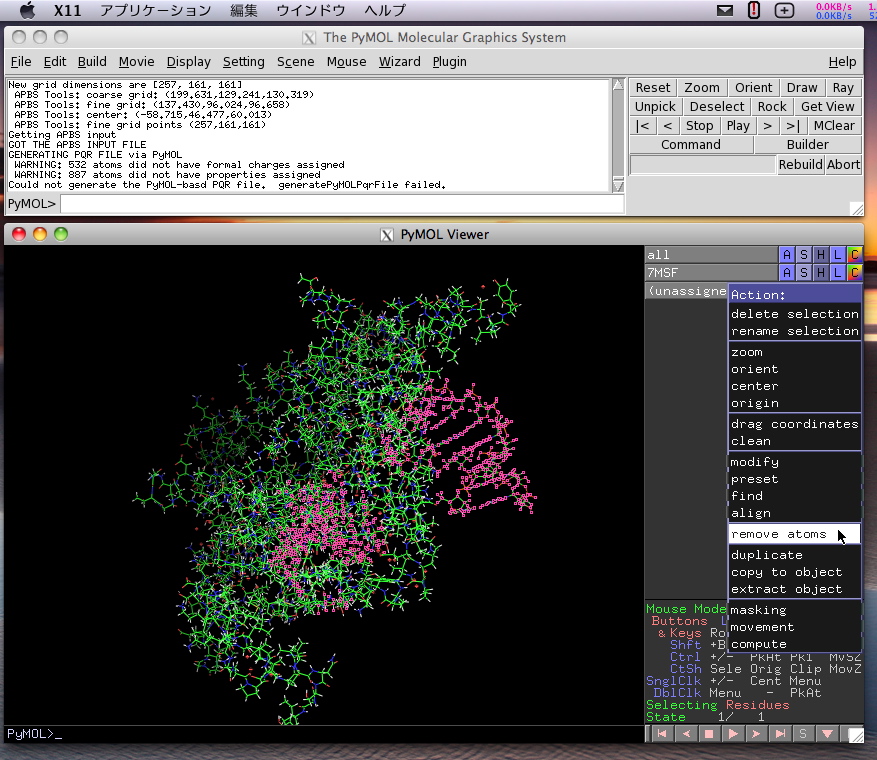Click the step-forward arrow in viewer playback bar
877x760 pixels.
pyautogui.click(x=756, y=734)
